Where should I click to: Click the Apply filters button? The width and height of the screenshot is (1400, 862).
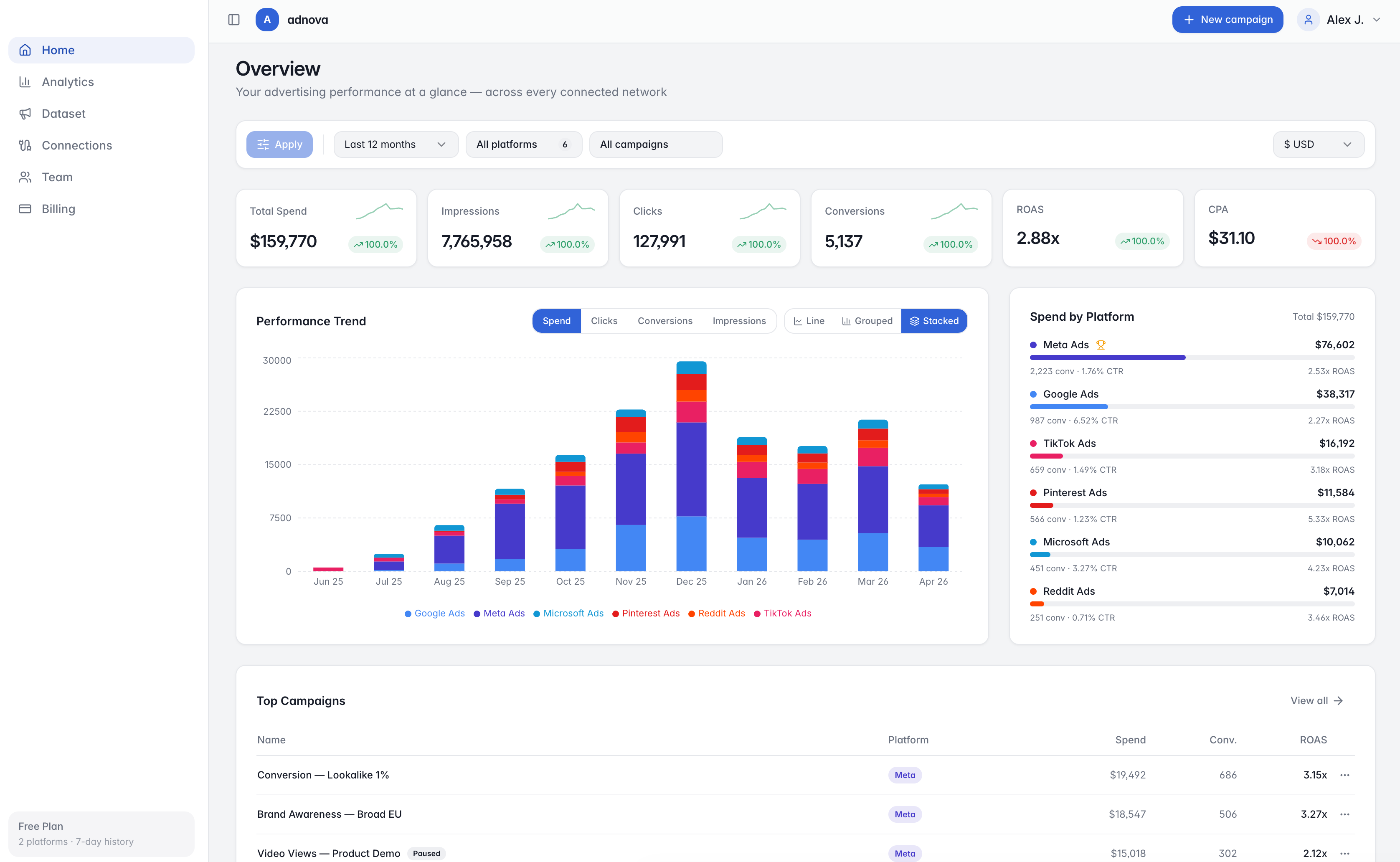point(279,145)
